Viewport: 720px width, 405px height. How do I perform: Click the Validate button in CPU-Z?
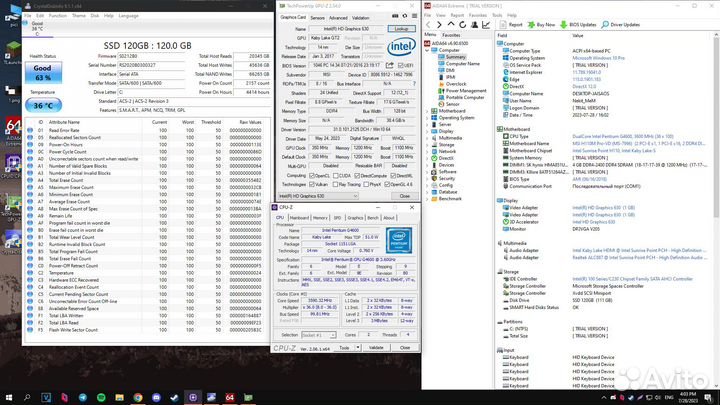pyautogui.click(x=376, y=348)
